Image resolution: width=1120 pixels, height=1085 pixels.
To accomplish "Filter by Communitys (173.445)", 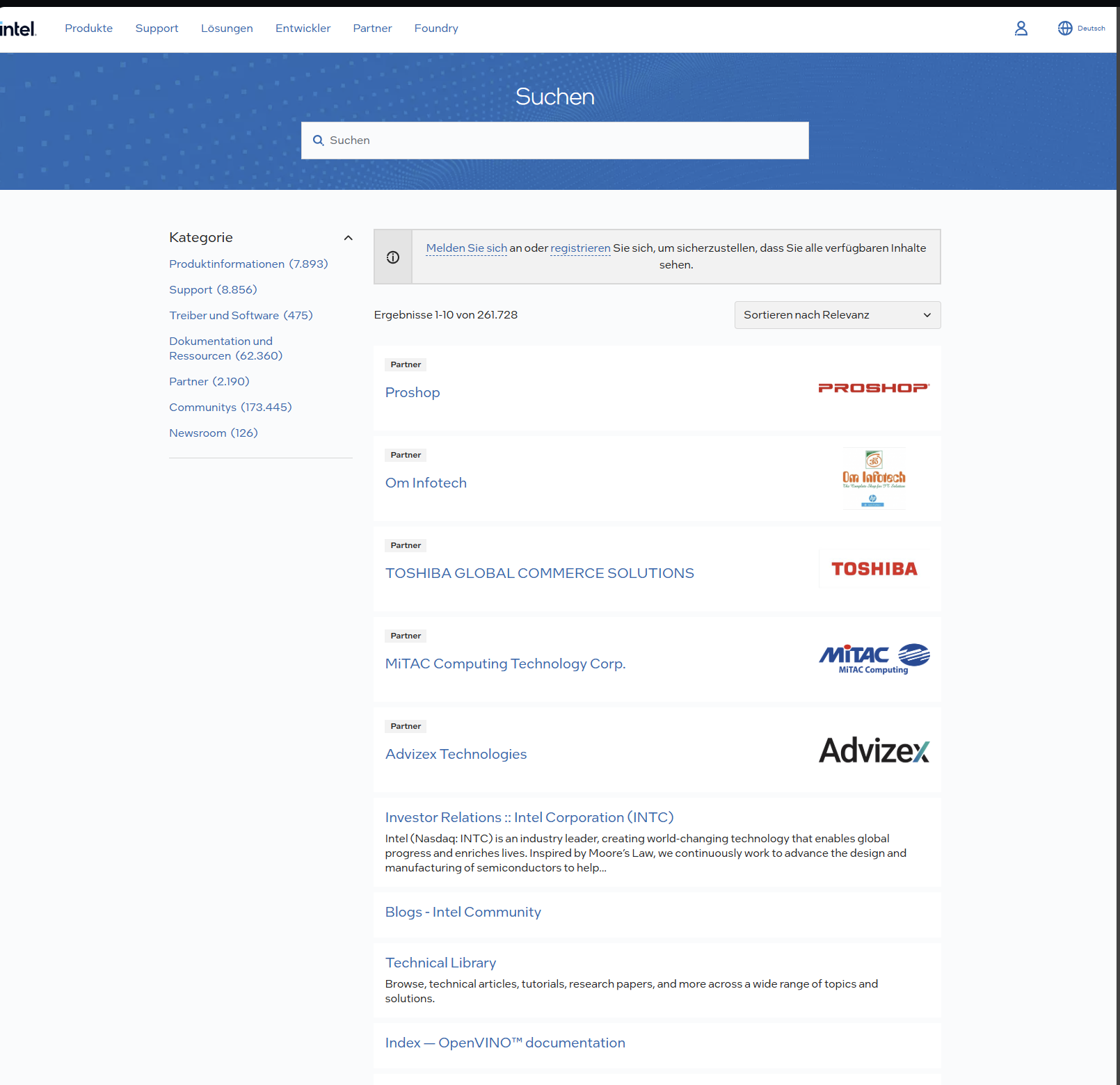I will [230, 408].
